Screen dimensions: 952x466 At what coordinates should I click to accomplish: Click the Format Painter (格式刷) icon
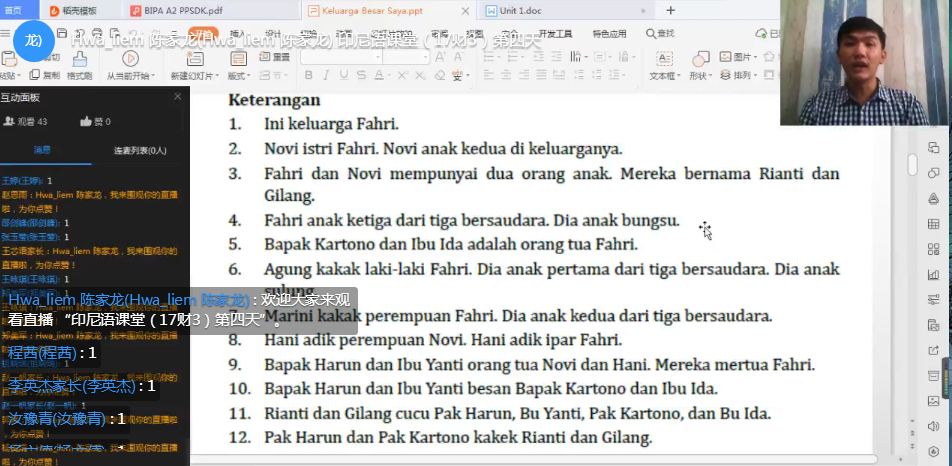(79, 64)
